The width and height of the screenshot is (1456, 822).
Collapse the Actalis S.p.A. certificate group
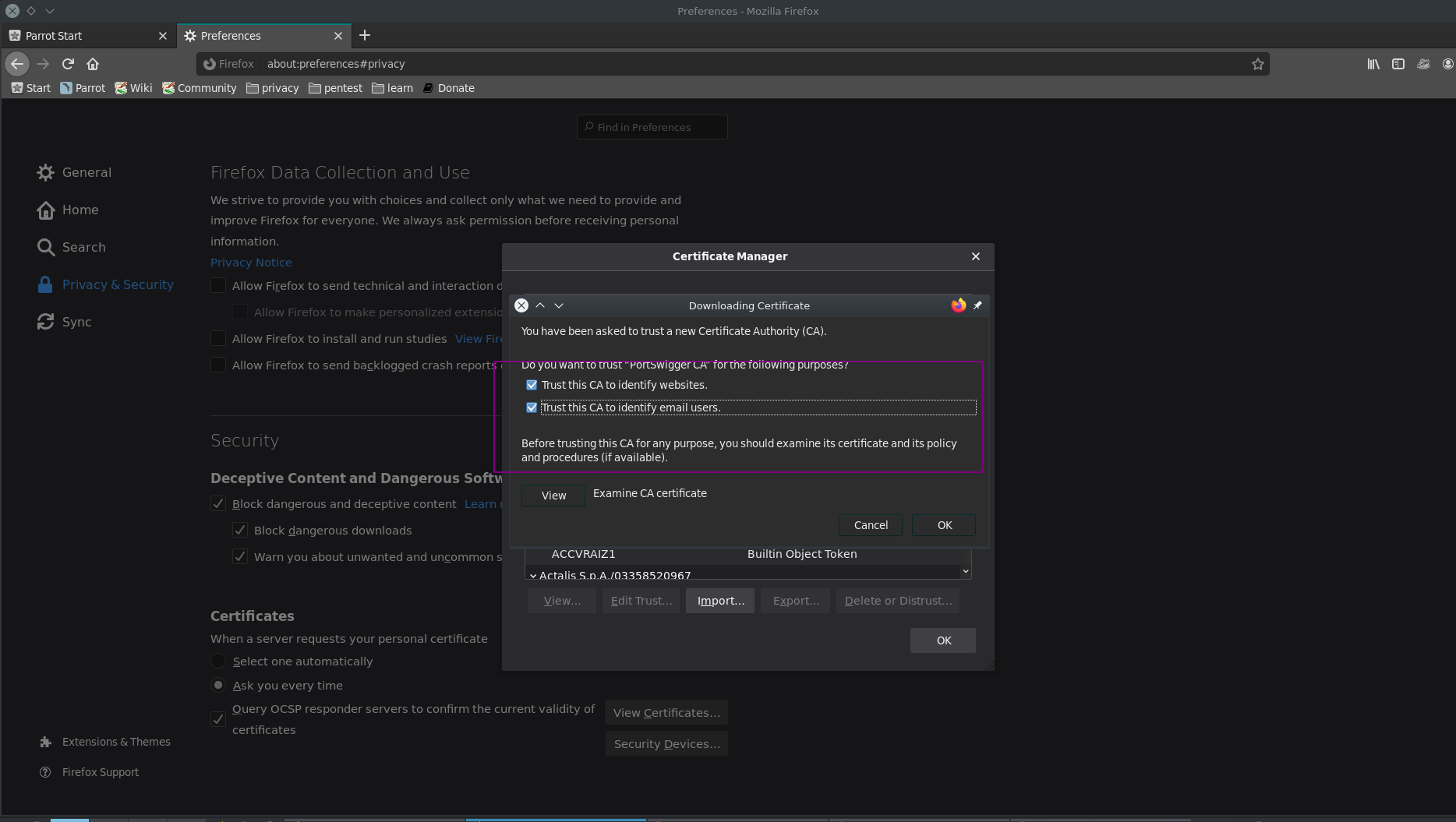(x=533, y=576)
